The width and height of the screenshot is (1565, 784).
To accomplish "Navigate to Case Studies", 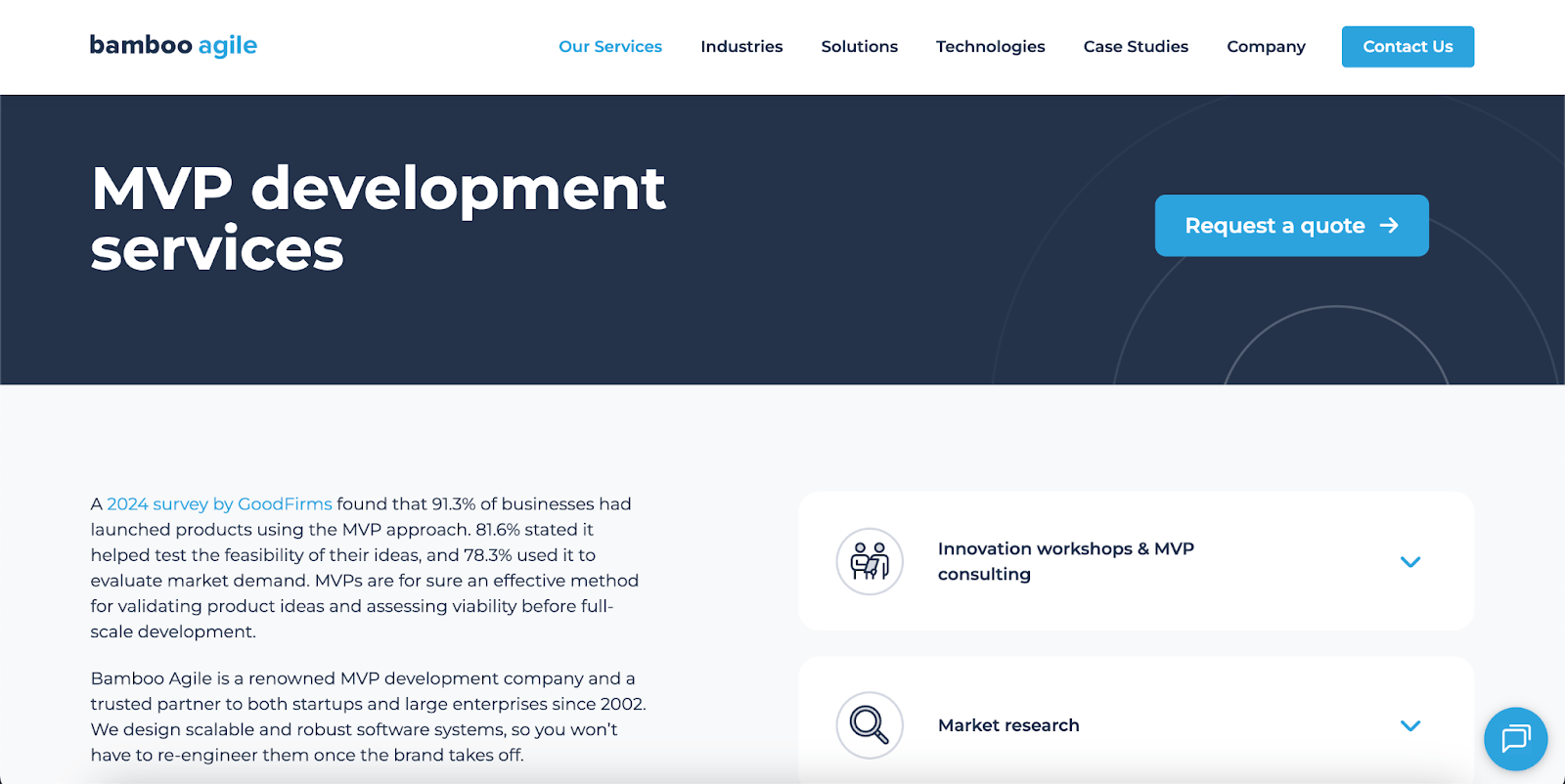I will pos(1136,47).
